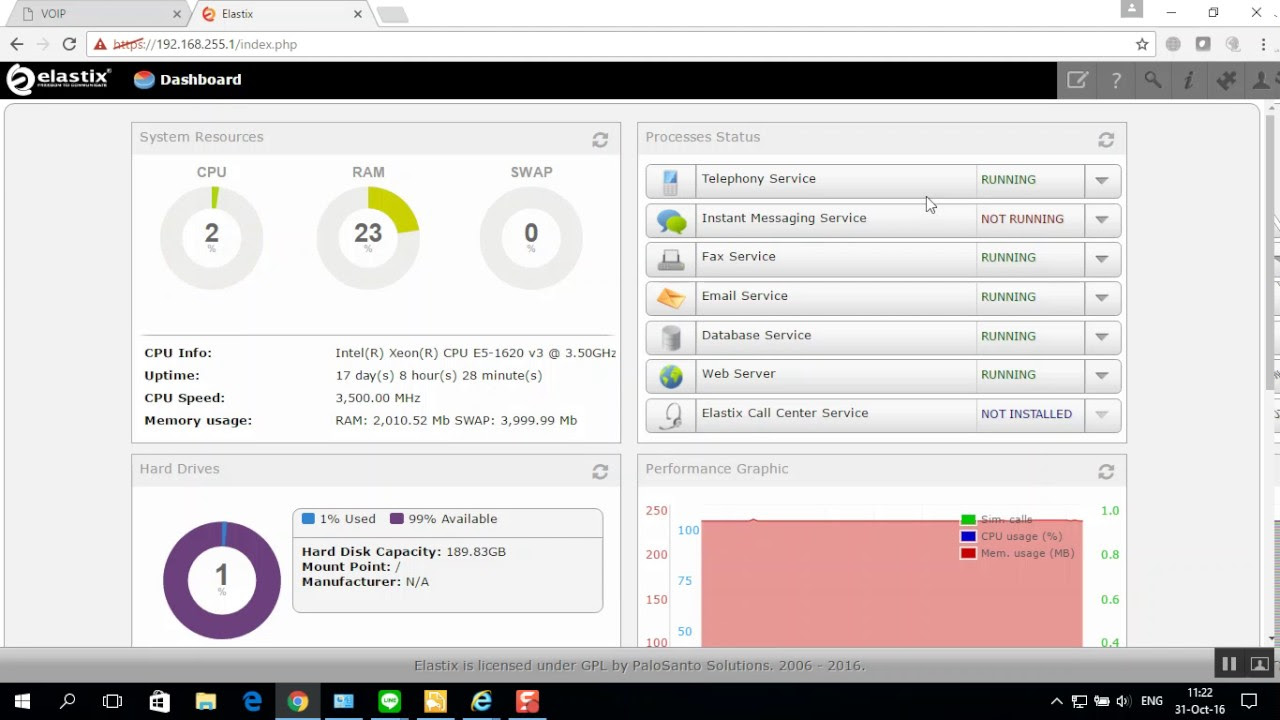Open Task View on the taskbar

click(113, 701)
